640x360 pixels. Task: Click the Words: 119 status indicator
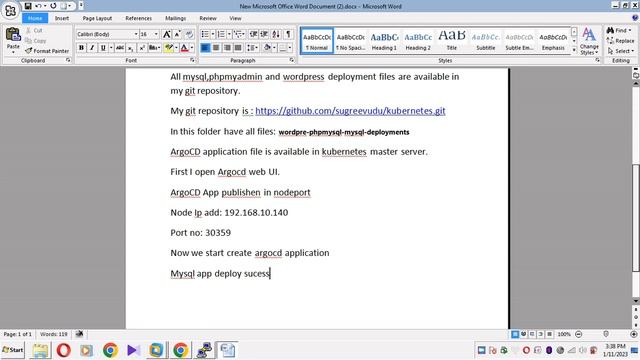pyautogui.click(x=53, y=334)
